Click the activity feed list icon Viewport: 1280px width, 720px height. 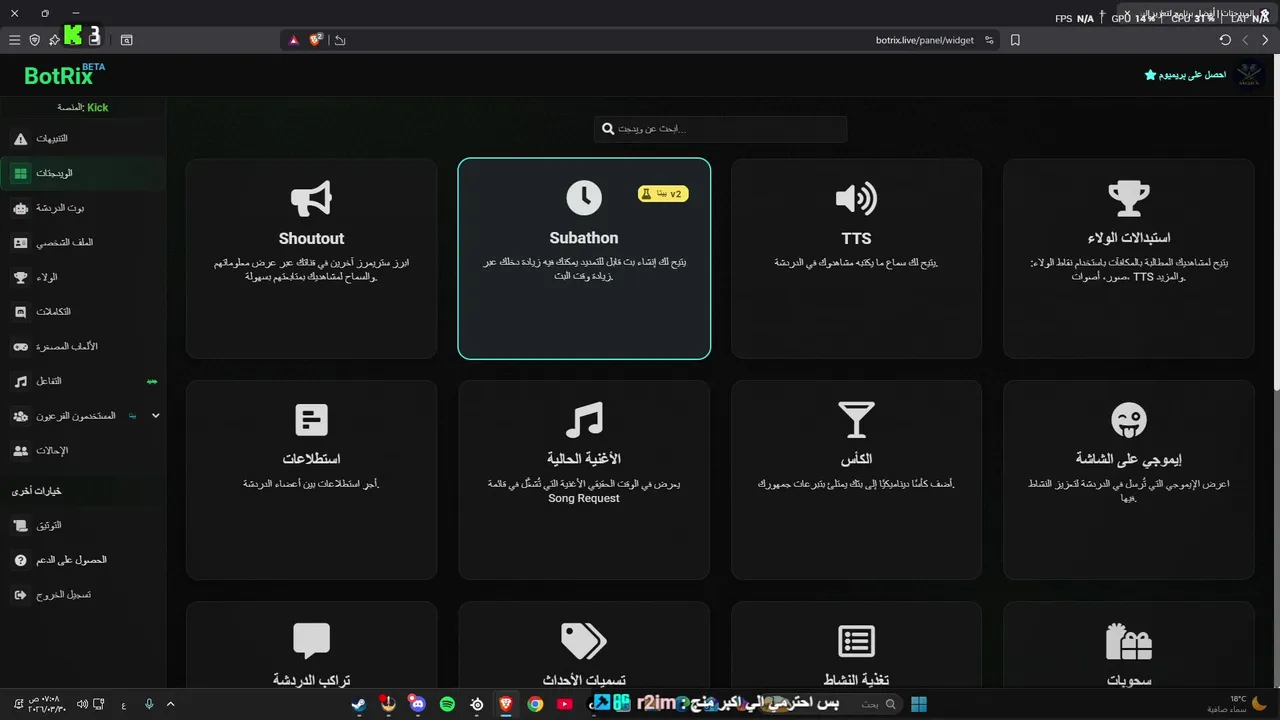[856, 641]
